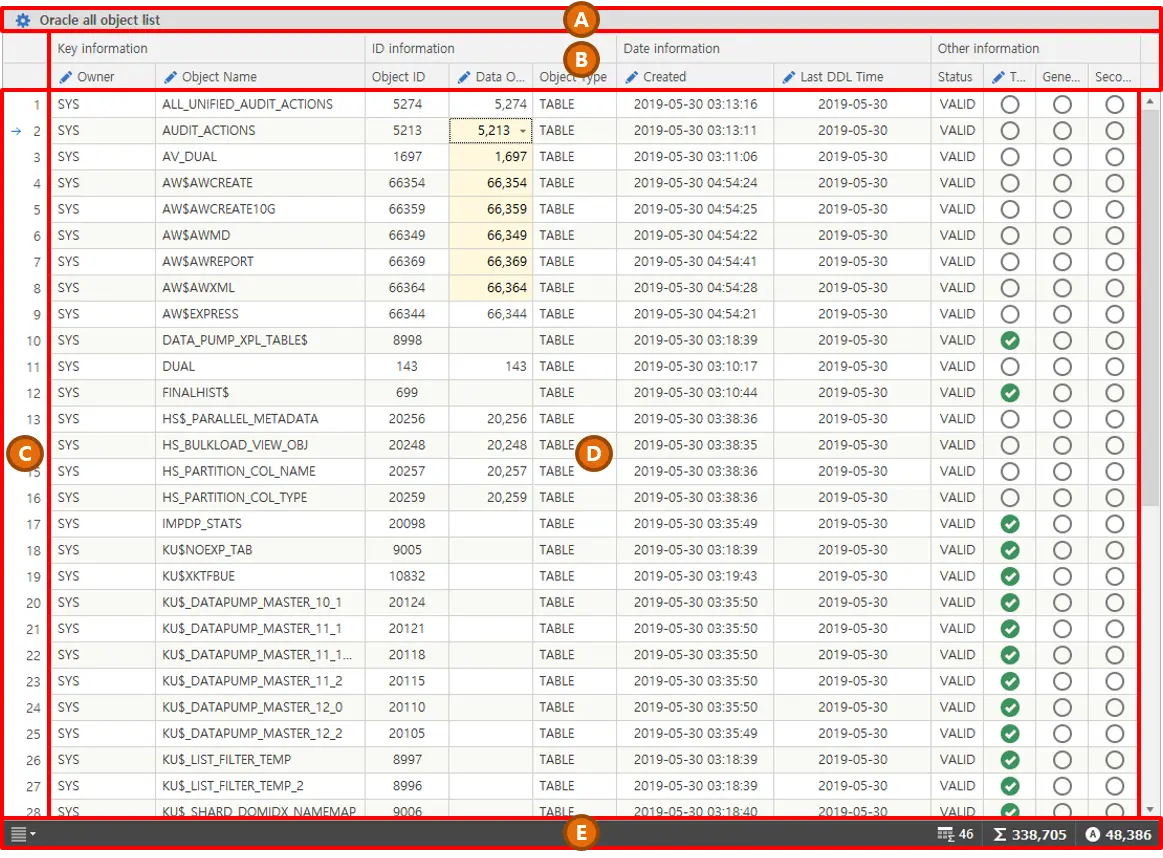This screenshot has width=1163, height=858.
Task: Open the gear settings icon beside Oracle all object list
Action: tap(23, 20)
